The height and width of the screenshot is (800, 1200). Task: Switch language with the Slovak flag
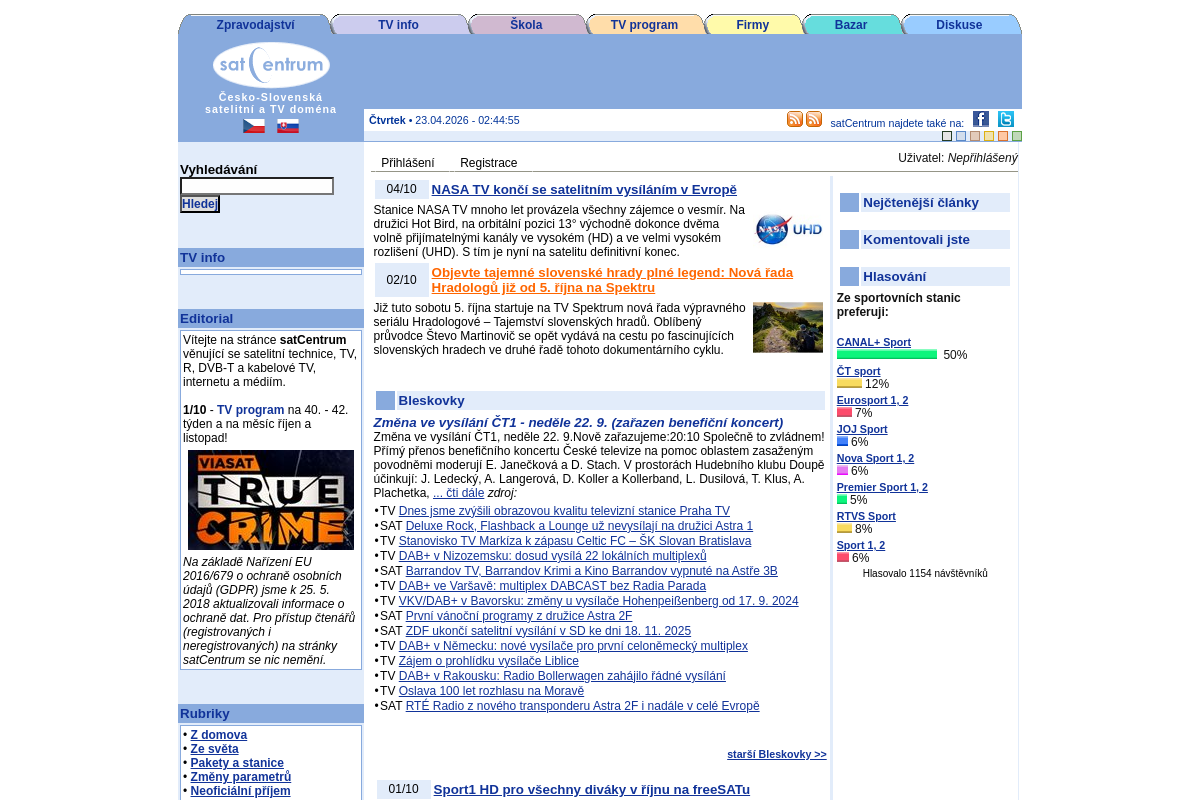coord(288,126)
